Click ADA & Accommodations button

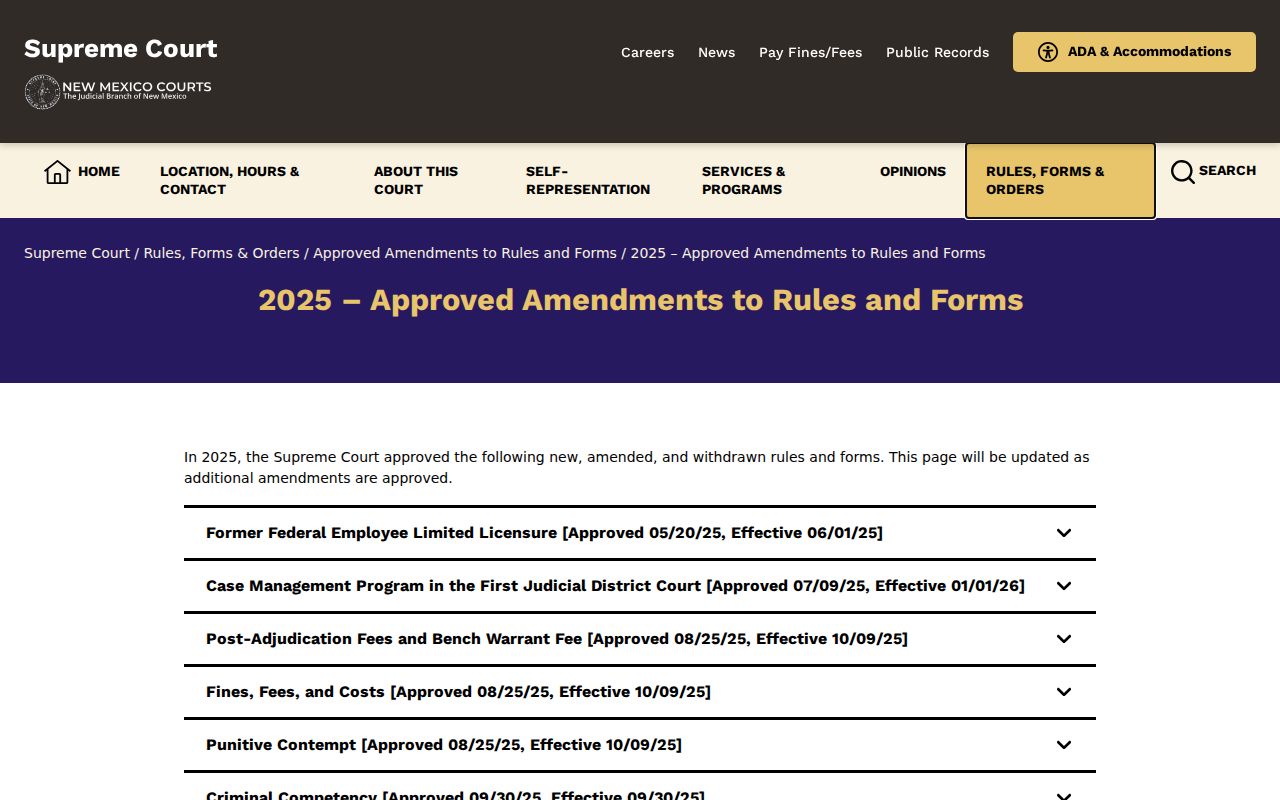(1134, 52)
